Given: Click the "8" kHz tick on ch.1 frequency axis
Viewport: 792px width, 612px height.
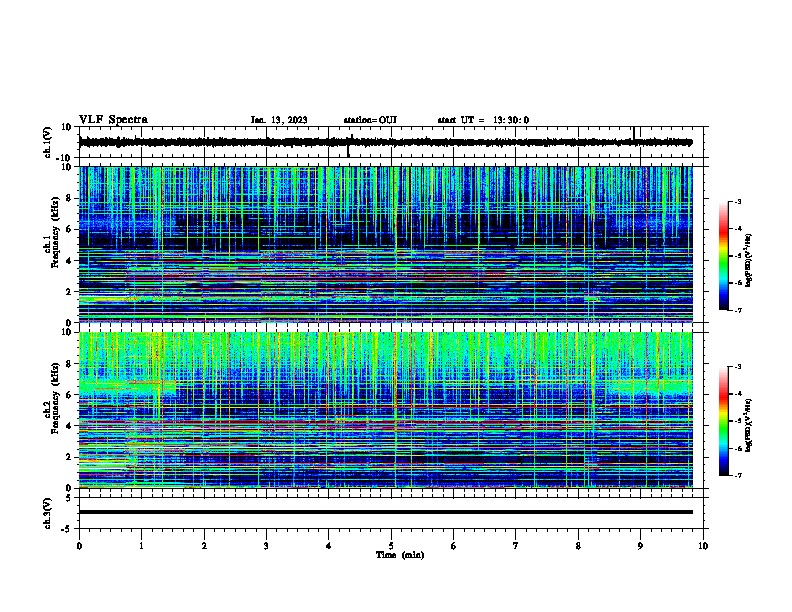Looking at the screenshot, I should tap(70, 198).
